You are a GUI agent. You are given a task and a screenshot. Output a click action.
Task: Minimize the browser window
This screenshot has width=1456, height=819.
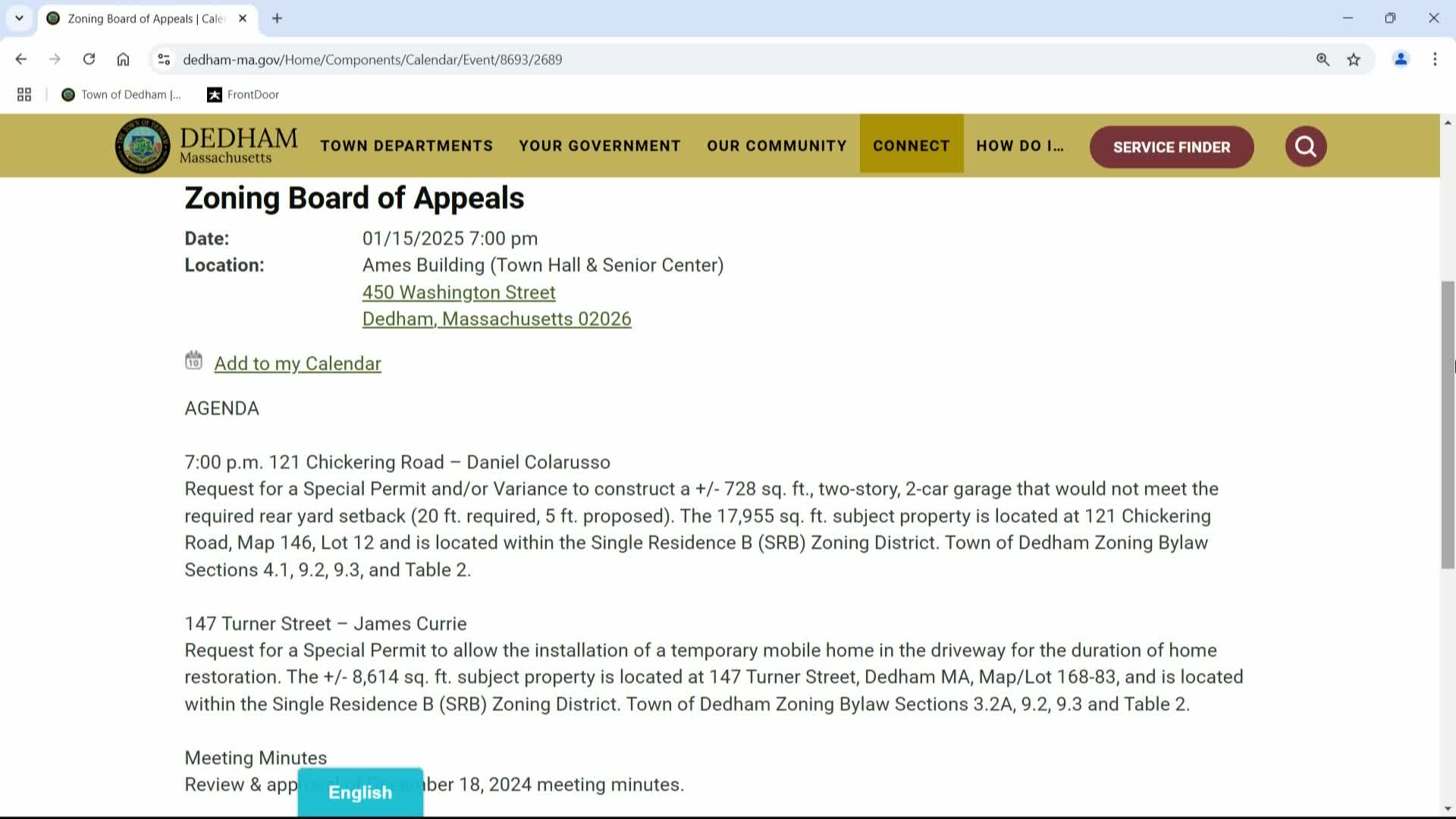pos(1348,18)
